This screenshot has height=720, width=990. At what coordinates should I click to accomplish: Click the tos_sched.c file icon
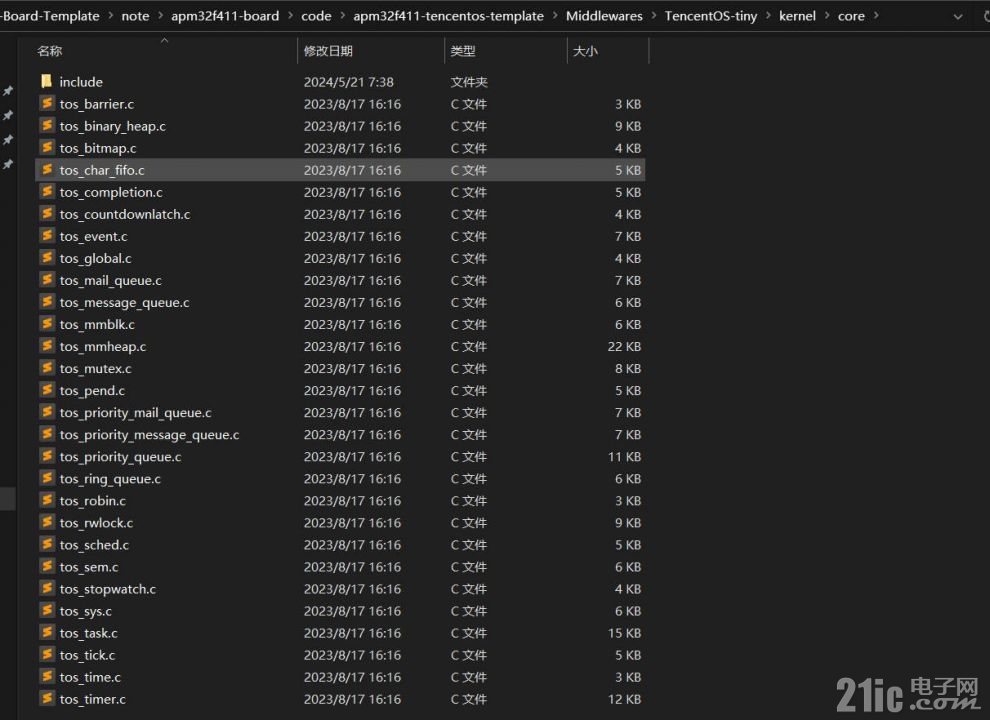[47, 544]
